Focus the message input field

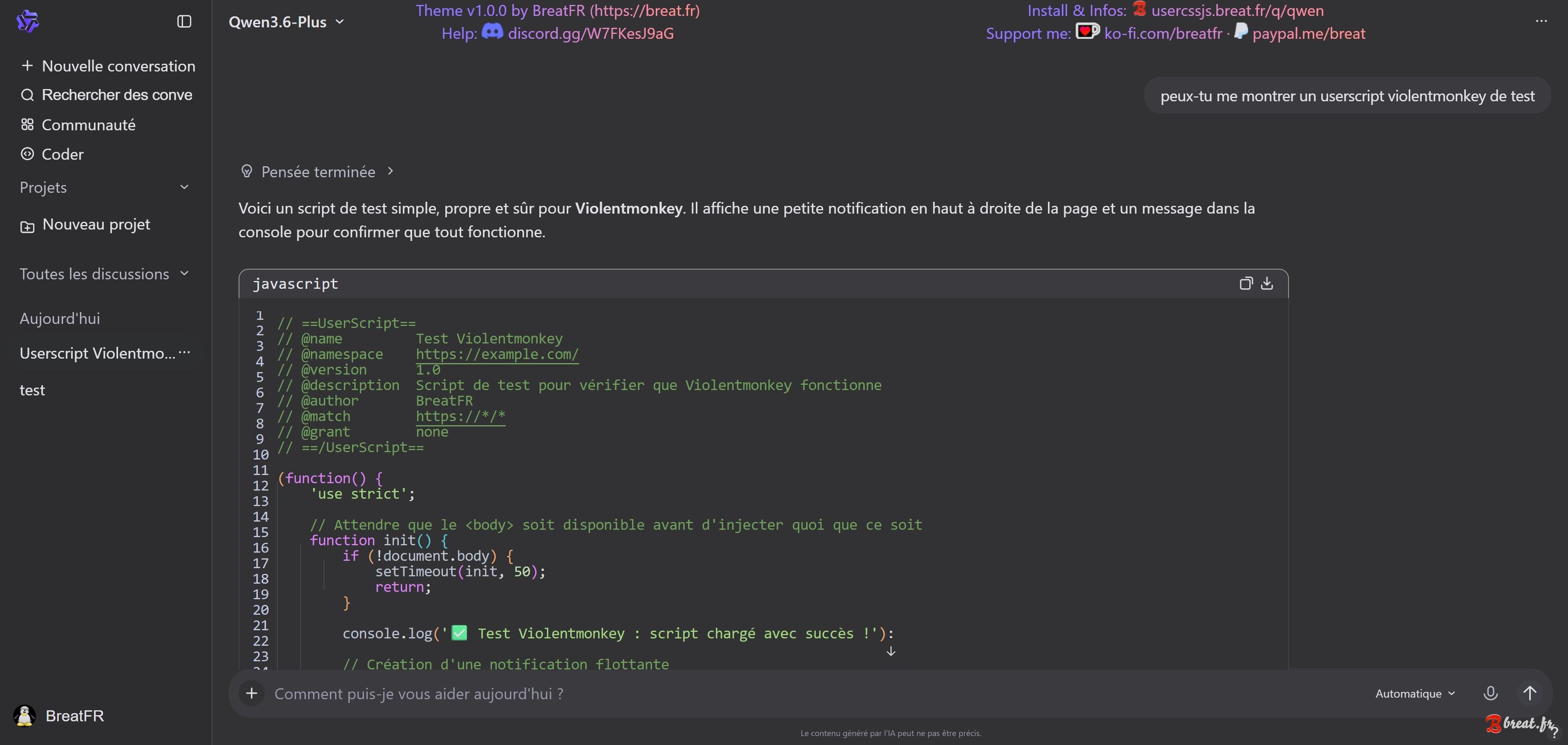click(x=815, y=694)
